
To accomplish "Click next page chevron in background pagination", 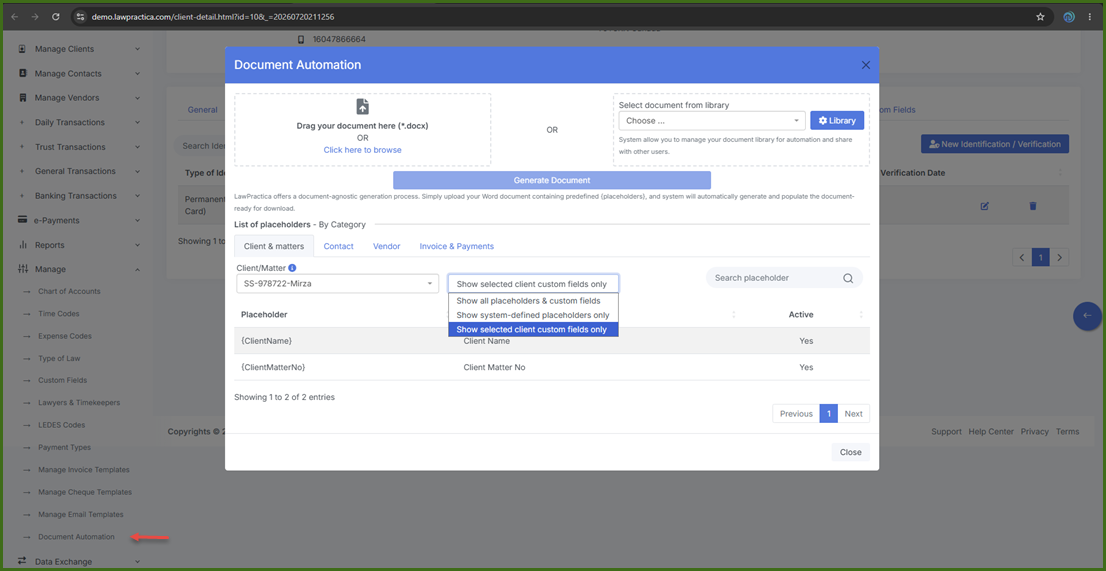I will 1059,257.
